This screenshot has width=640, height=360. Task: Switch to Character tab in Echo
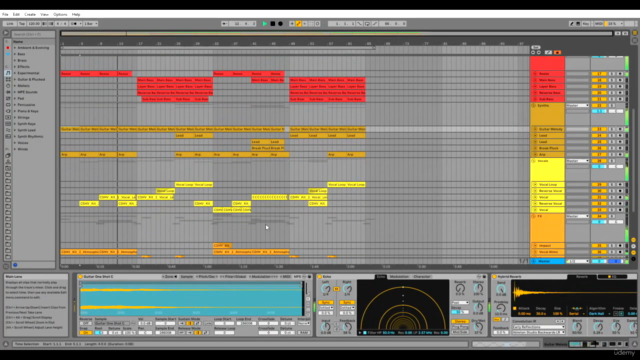422,277
